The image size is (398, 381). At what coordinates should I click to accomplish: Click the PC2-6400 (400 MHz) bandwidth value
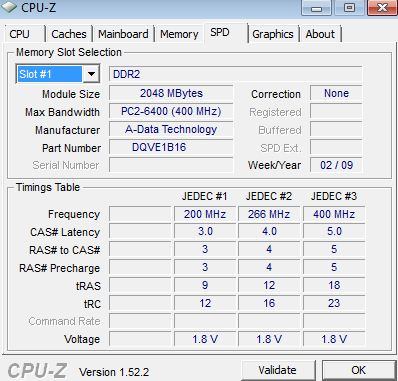171,111
